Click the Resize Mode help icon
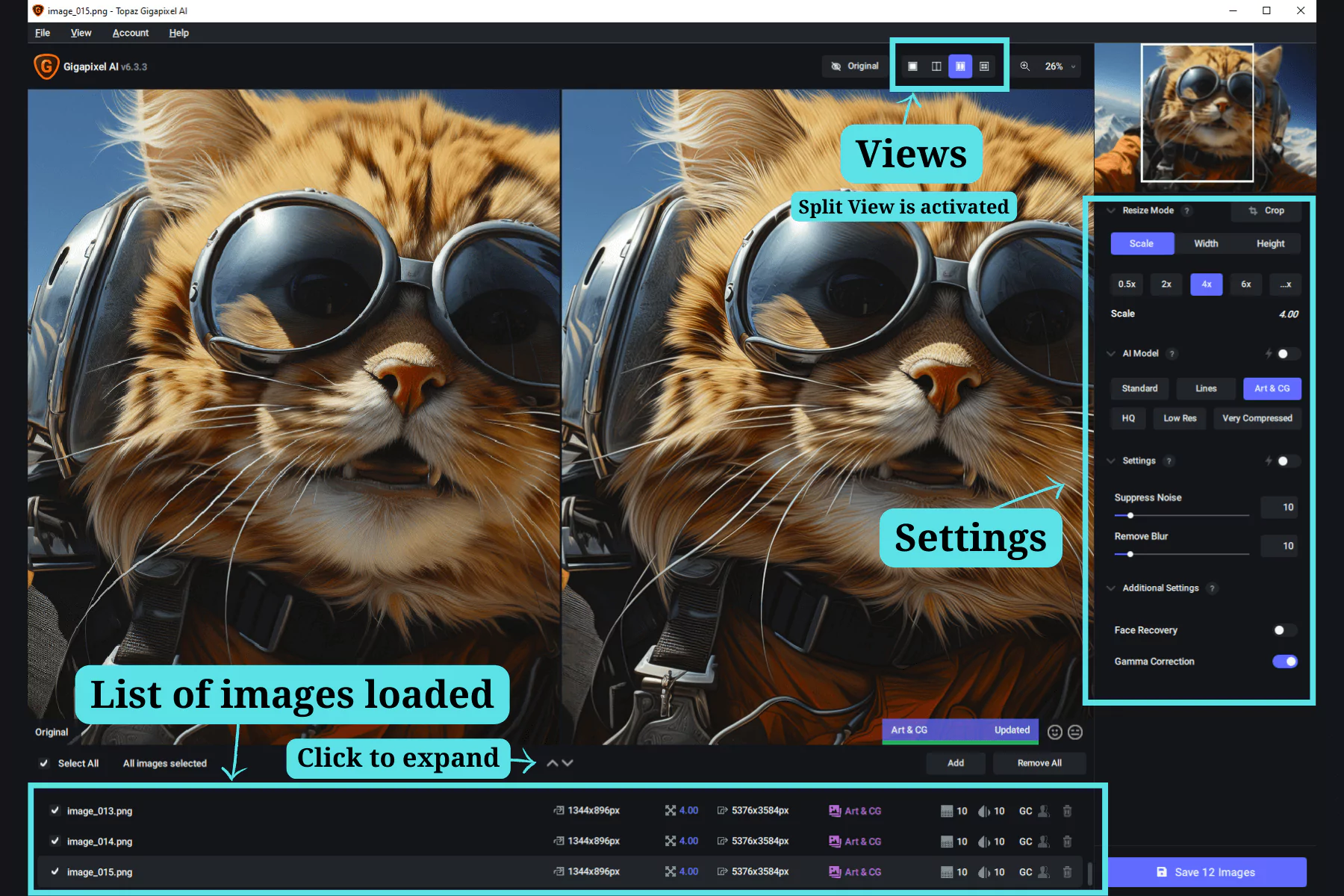 (x=1186, y=211)
